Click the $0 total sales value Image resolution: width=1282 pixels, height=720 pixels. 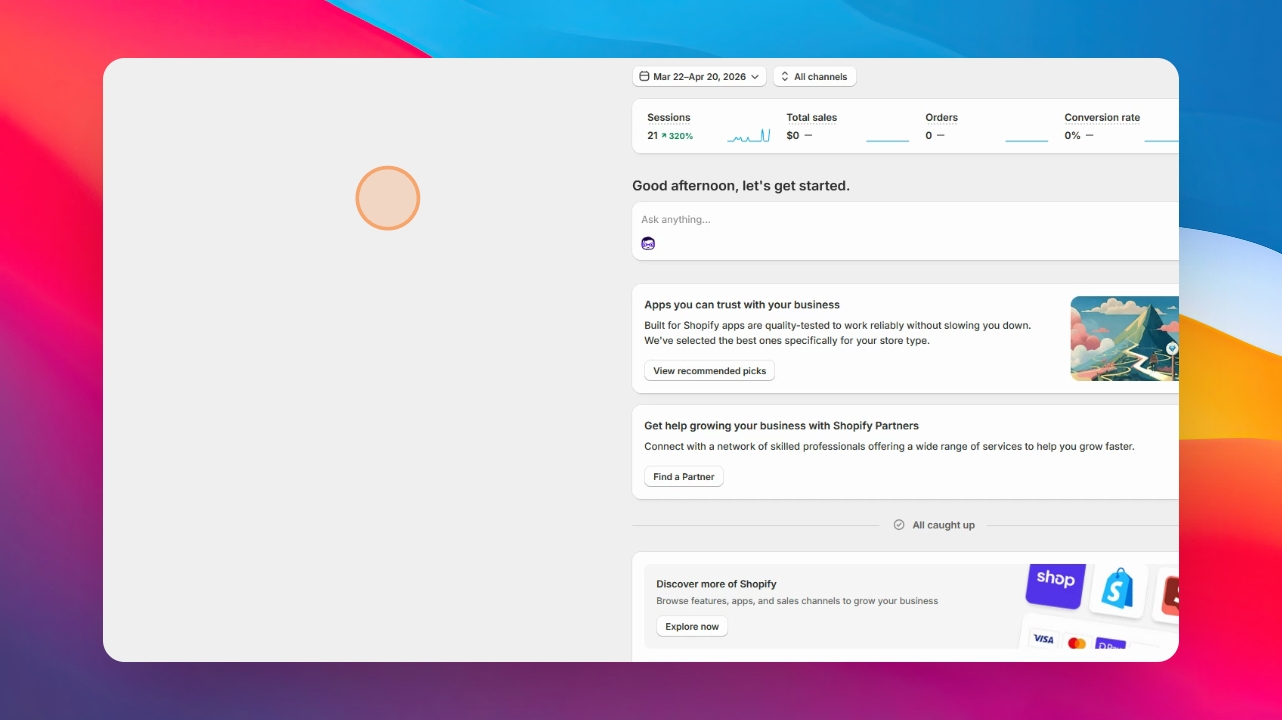(x=793, y=136)
